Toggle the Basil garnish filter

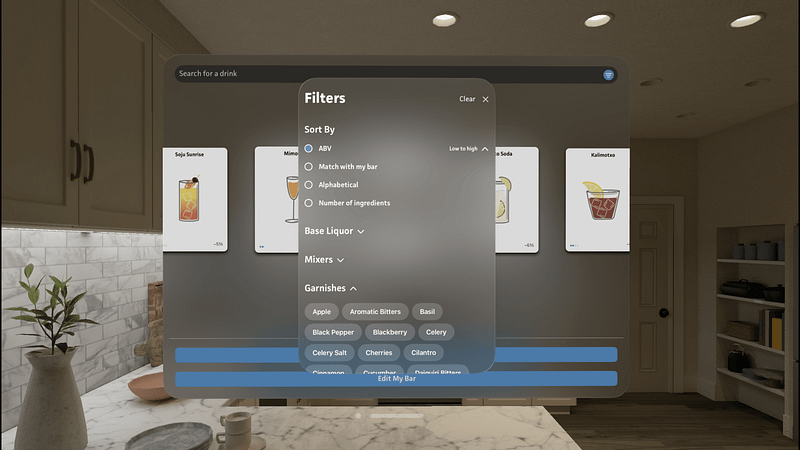tap(427, 312)
